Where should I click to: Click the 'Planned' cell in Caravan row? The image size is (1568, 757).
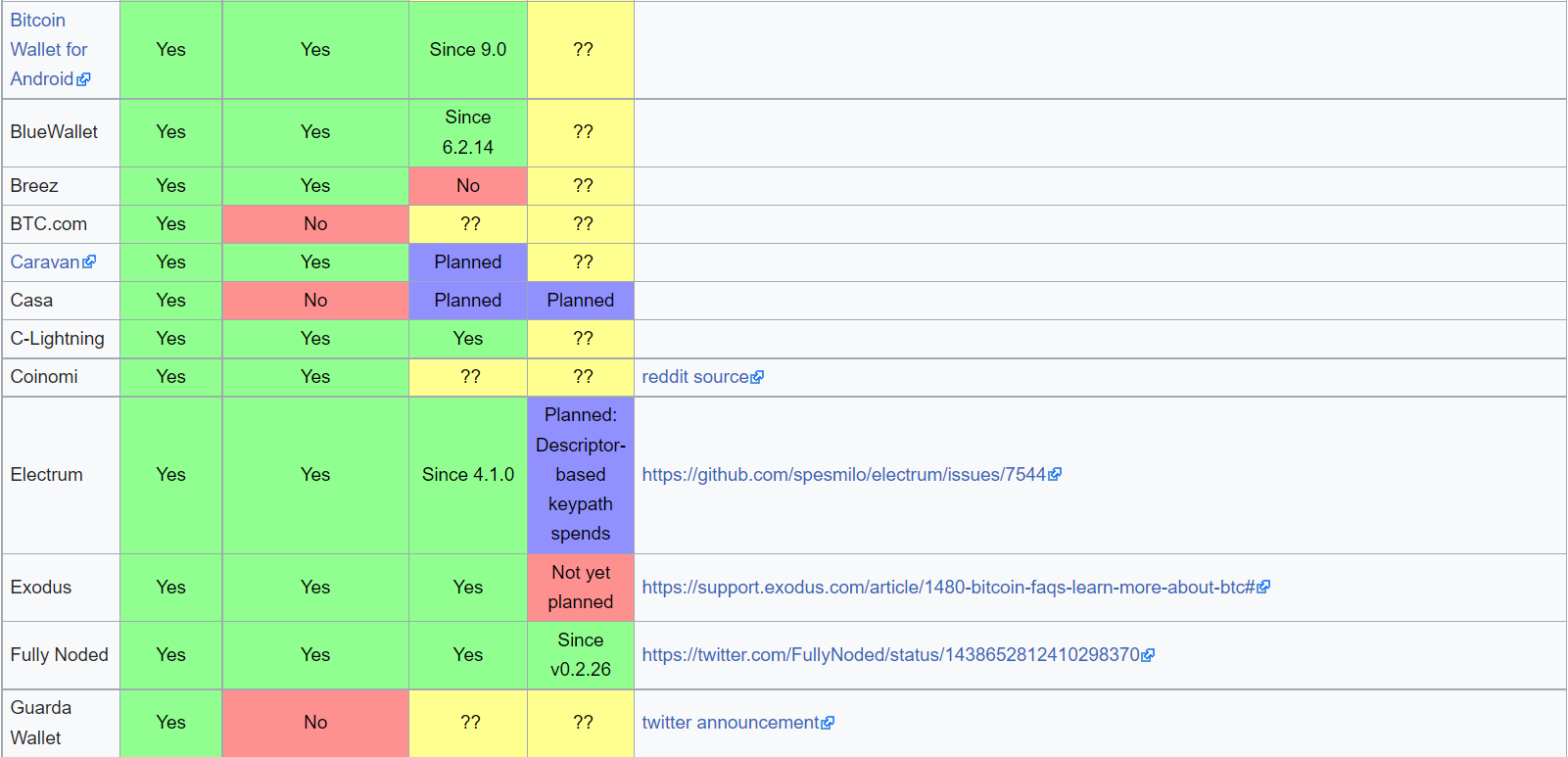468,262
